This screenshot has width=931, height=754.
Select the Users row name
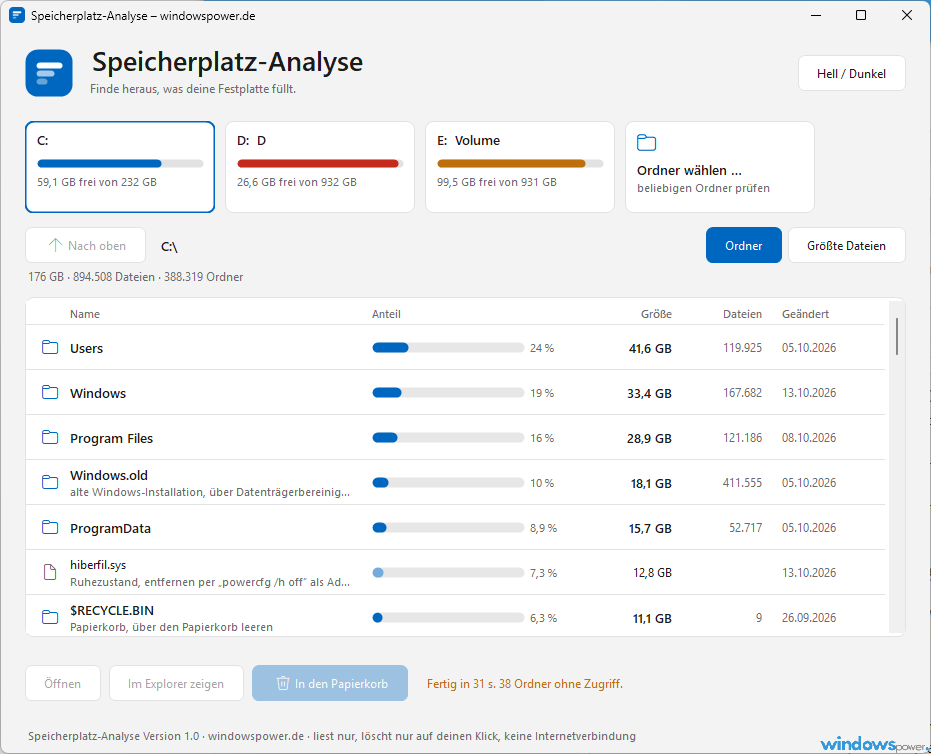tap(86, 349)
